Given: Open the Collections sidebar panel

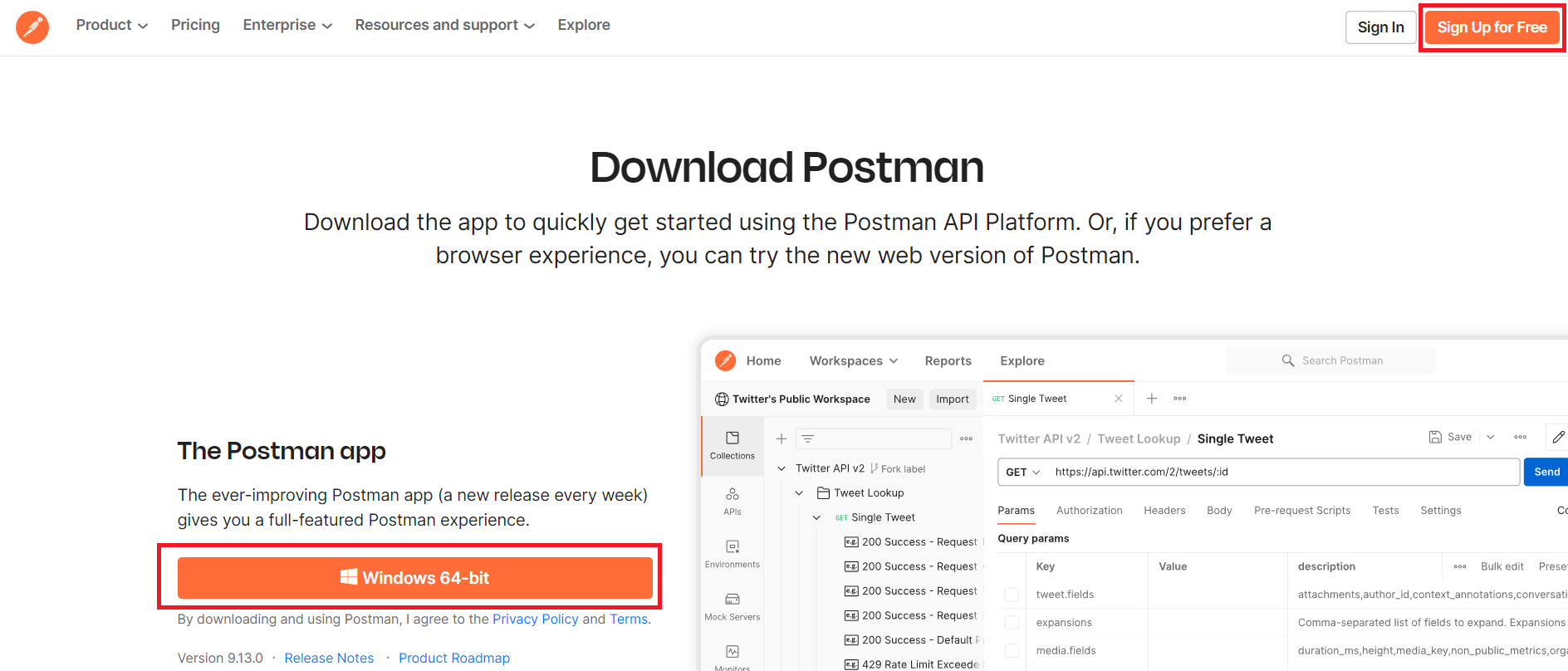Looking at the screenshot, I should click(732, 445).
